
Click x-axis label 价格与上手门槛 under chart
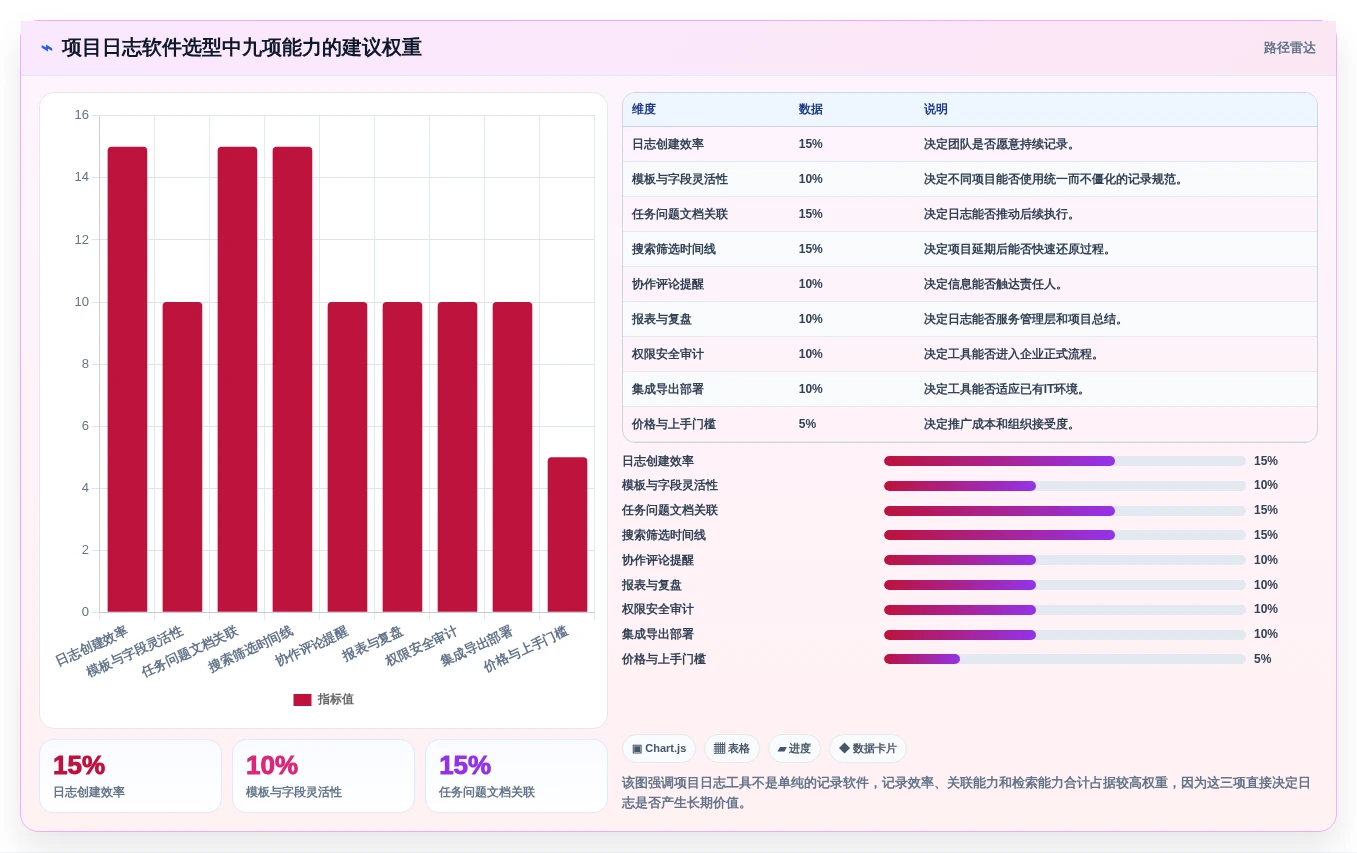525,648
